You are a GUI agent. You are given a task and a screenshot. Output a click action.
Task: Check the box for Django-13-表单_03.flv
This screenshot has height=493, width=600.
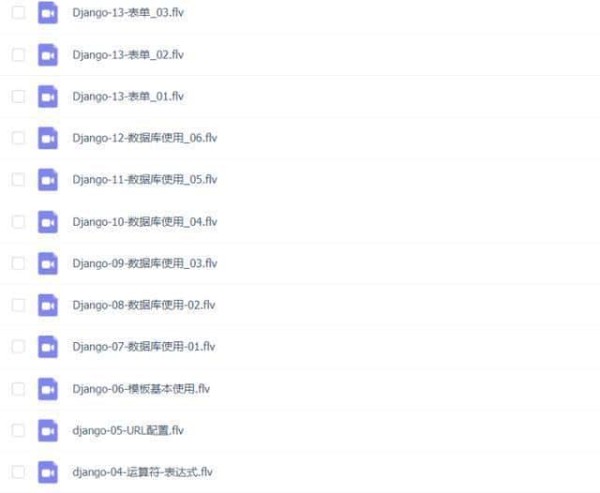coord(18,12)
